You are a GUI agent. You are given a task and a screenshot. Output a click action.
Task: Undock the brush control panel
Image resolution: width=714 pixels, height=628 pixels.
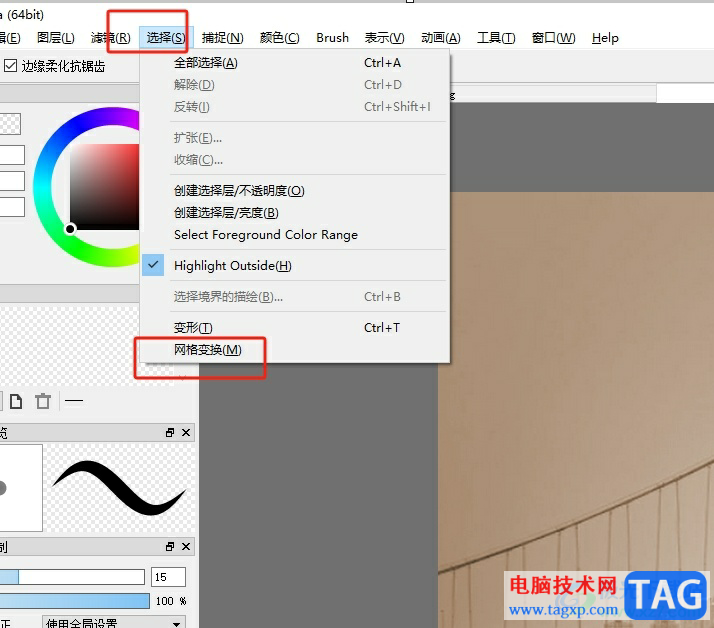pos(170,546)
